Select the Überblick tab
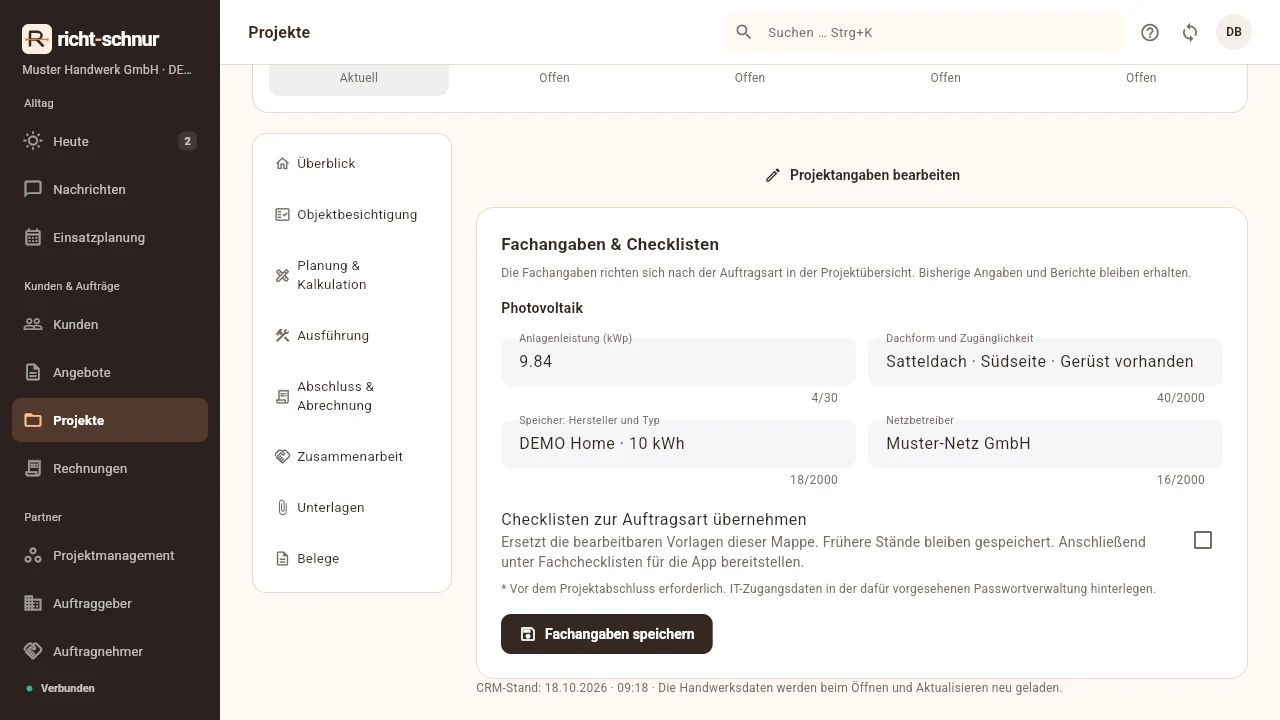Image resolution: width=1280 pixels, height=720 pixels. coord(352,163)
